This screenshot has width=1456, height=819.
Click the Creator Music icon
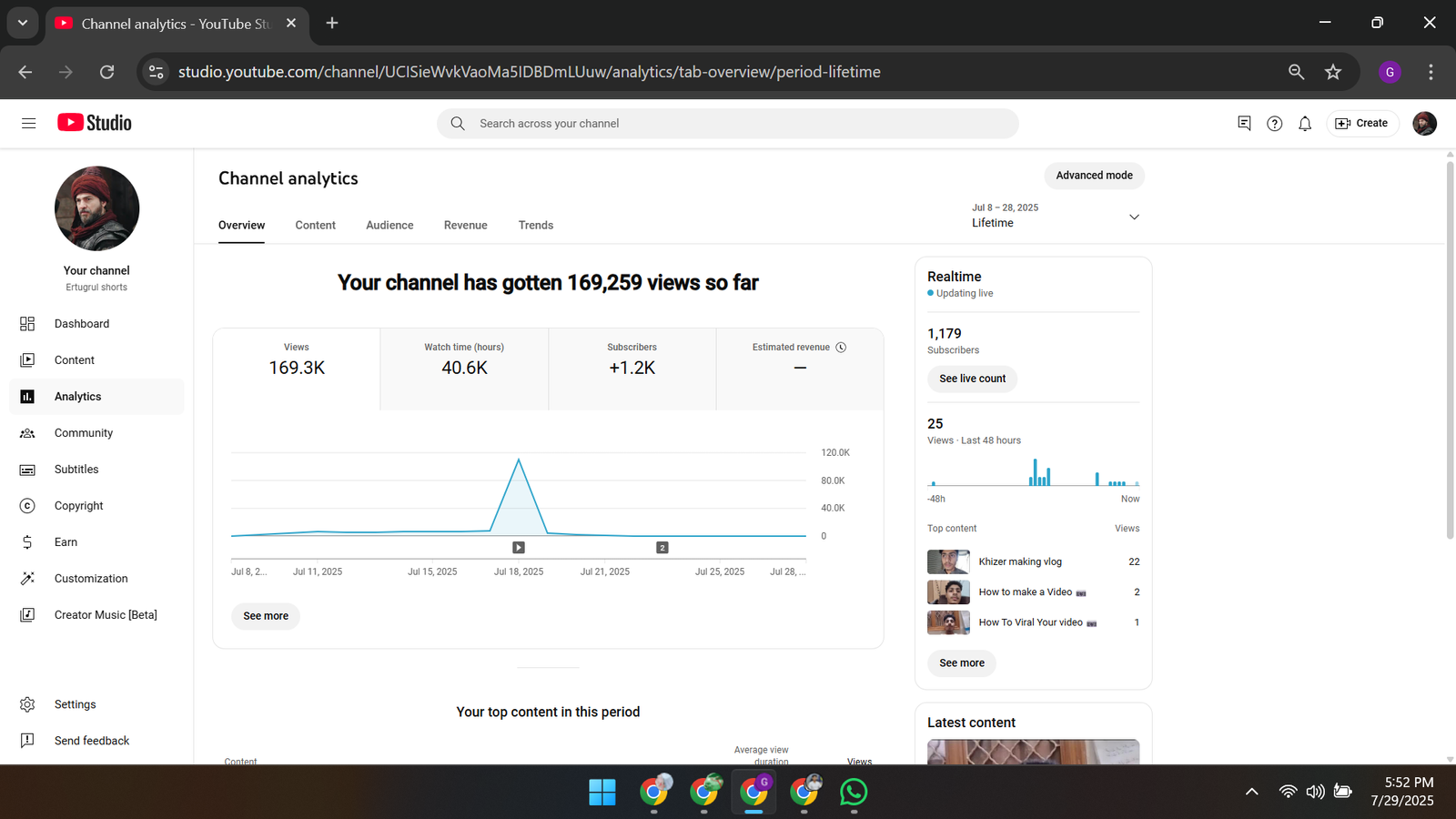[x=27, y=615]
